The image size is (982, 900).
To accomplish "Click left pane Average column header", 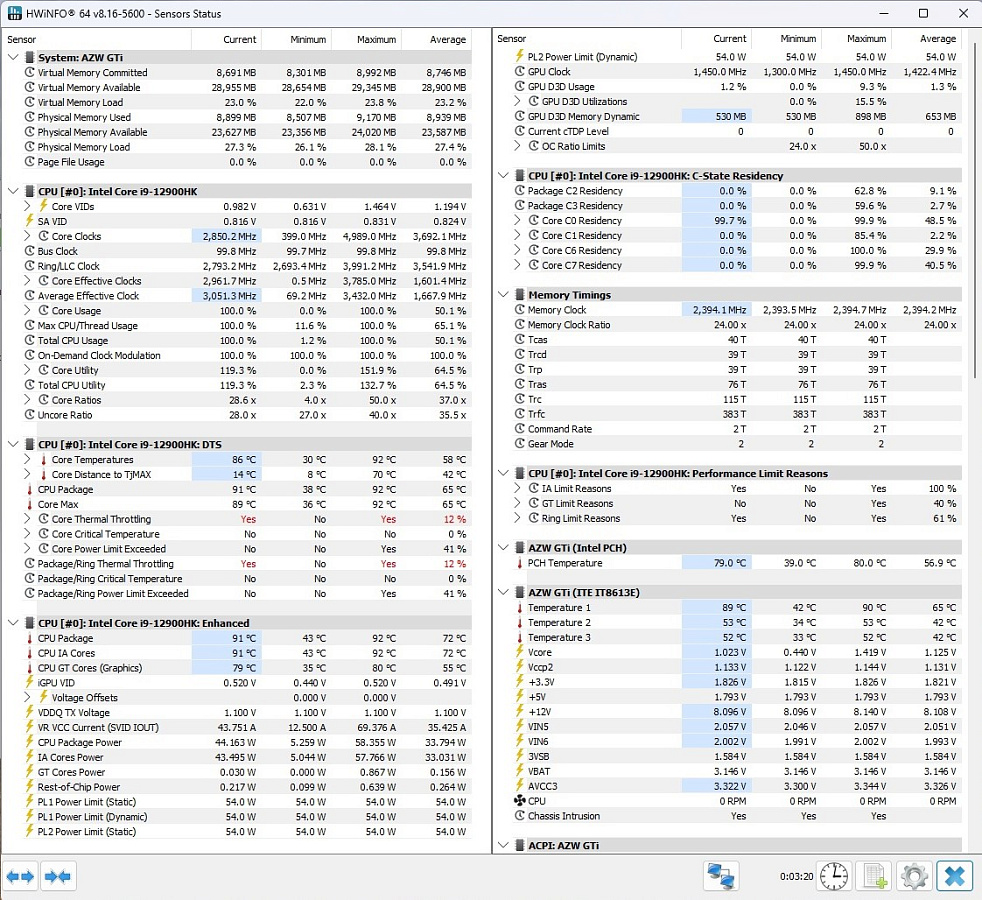I will point(437,39).
